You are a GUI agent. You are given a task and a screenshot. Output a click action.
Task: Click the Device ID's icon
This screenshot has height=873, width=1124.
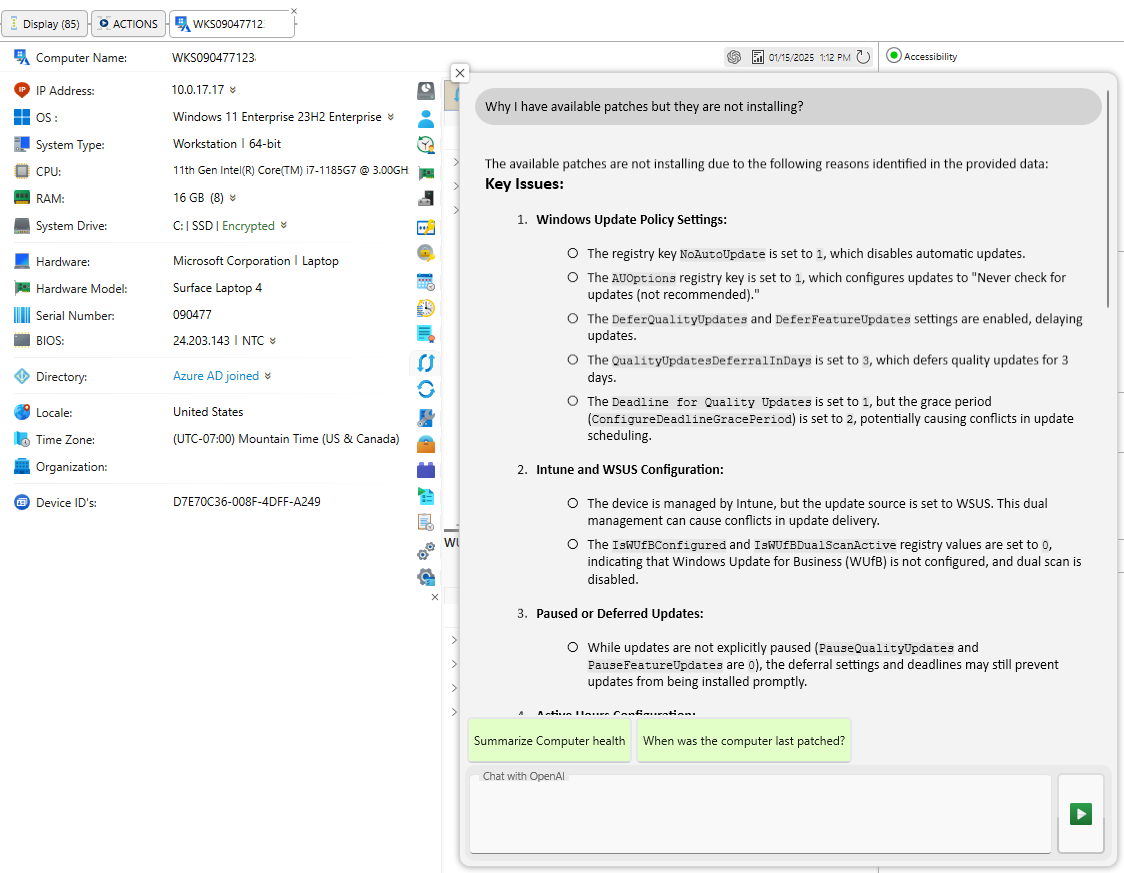22,502
